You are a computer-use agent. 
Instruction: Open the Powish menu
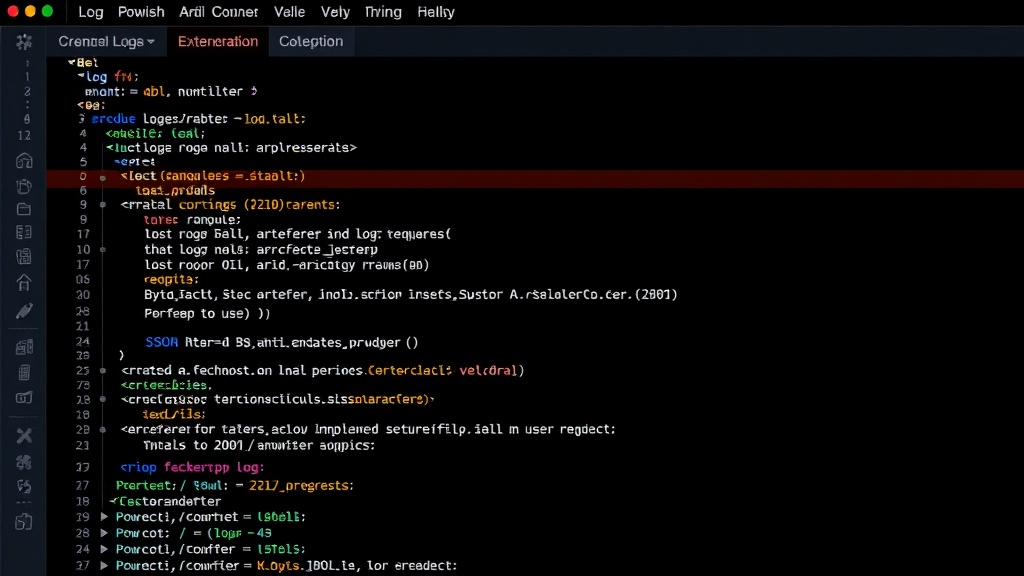click(141, 12)
